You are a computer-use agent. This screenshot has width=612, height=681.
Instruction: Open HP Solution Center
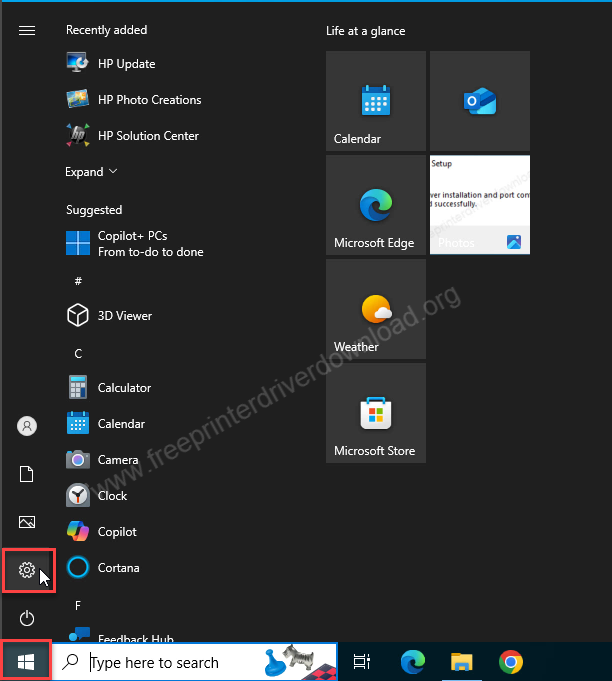click(132, 136)
